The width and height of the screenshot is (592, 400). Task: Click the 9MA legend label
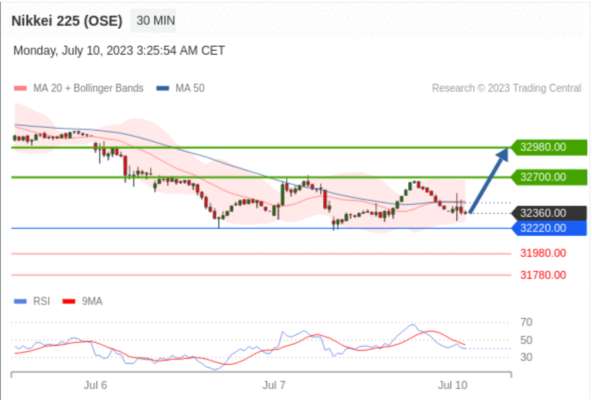pos(92,301)
